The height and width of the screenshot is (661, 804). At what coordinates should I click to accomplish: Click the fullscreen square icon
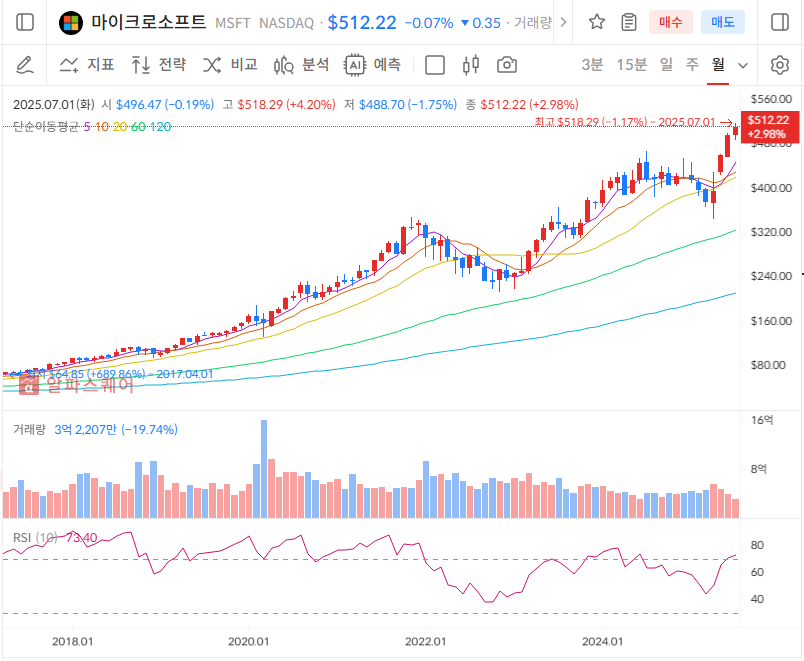coord(435,65)
